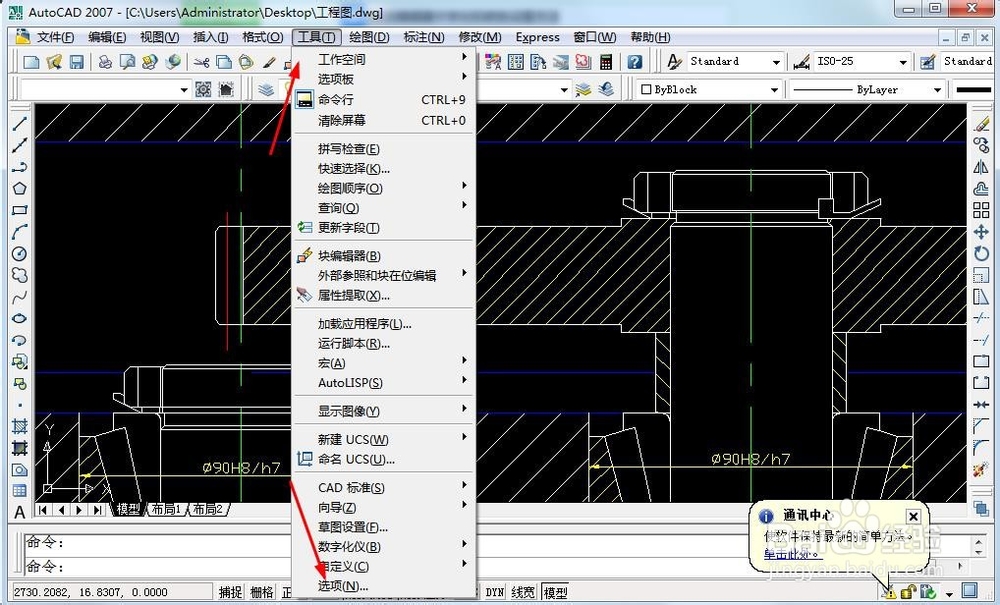
Task: Switch to the 布局1 layout tab
Action: click(x=166, y=509)
